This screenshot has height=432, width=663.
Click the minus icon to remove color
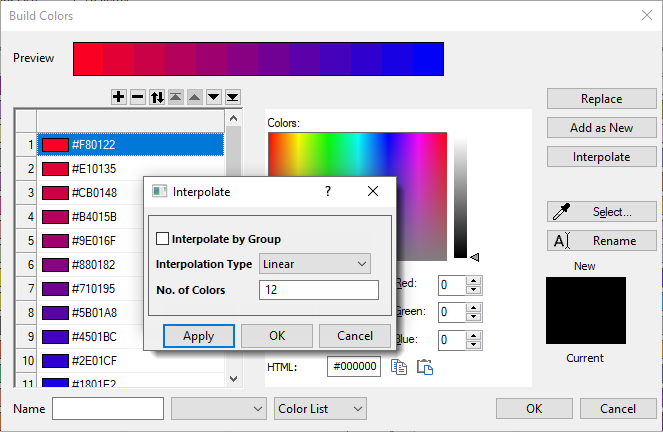coord(138,97)
